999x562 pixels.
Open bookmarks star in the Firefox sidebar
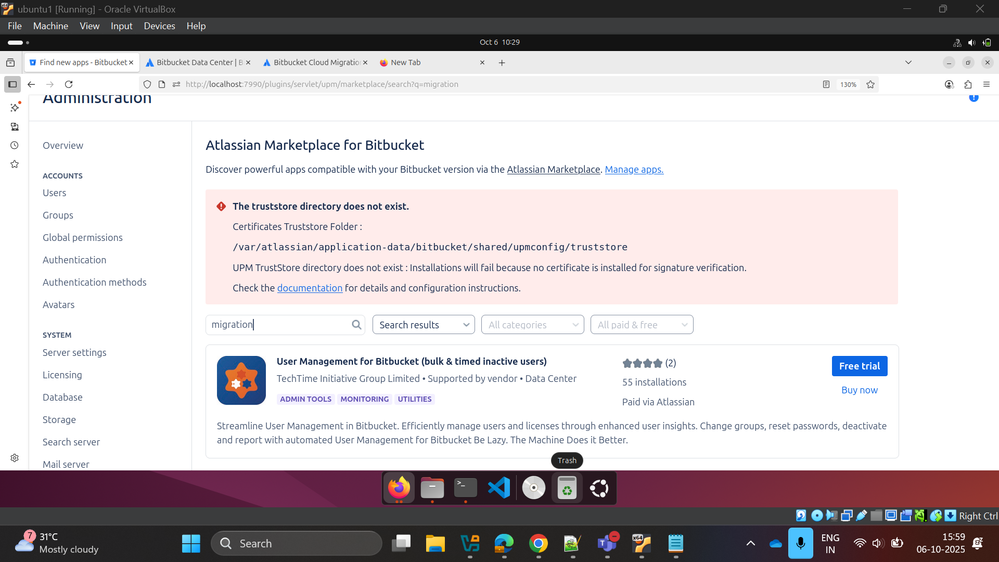click(x=15, y=164)
